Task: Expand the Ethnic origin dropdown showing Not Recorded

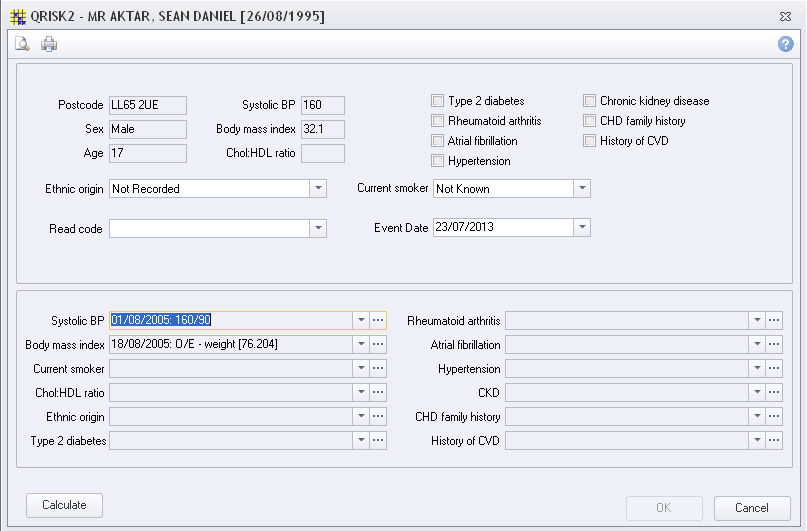Action: point(318,189)
